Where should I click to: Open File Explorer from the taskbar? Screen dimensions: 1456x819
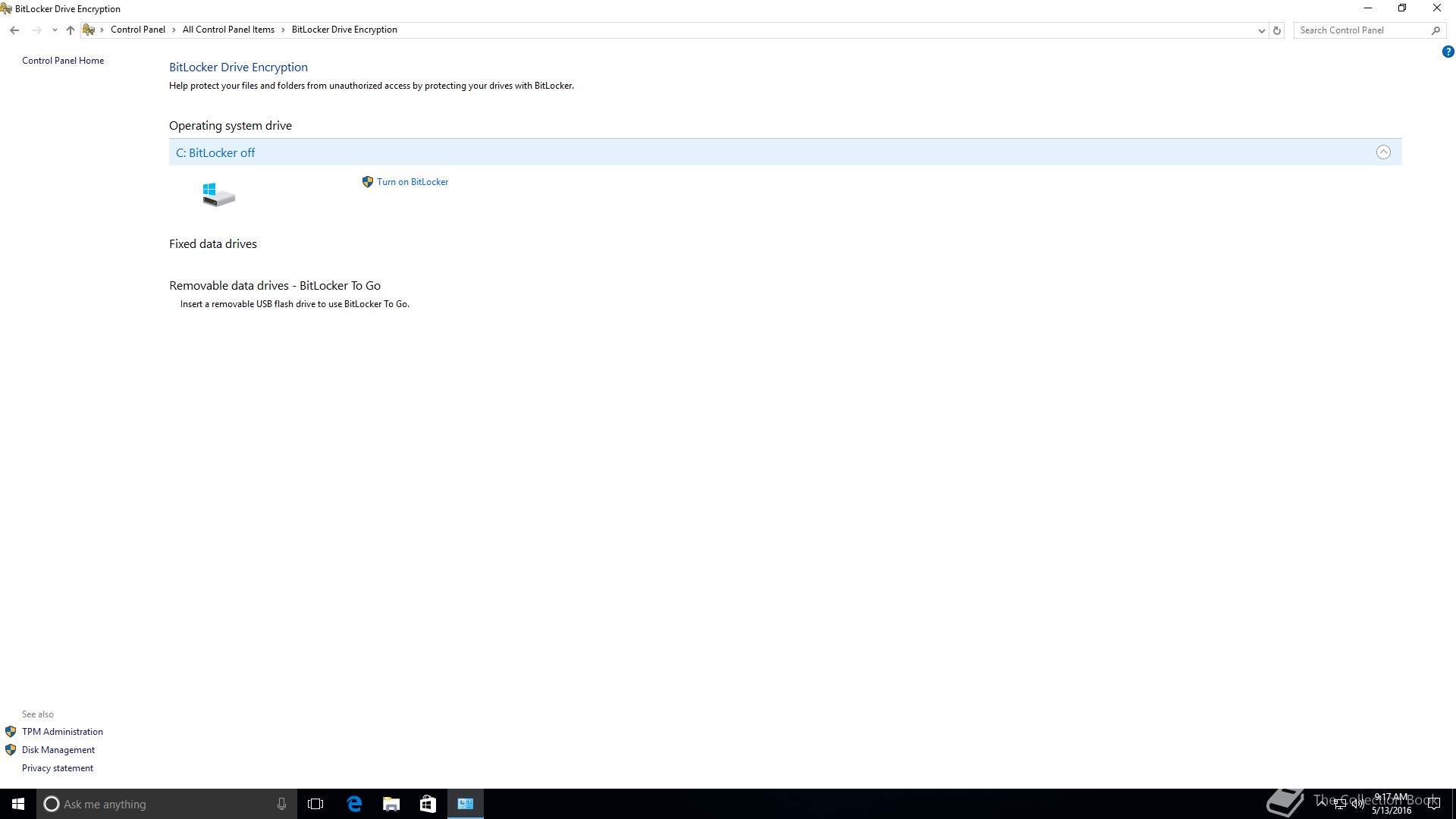(x=391, y=804)
